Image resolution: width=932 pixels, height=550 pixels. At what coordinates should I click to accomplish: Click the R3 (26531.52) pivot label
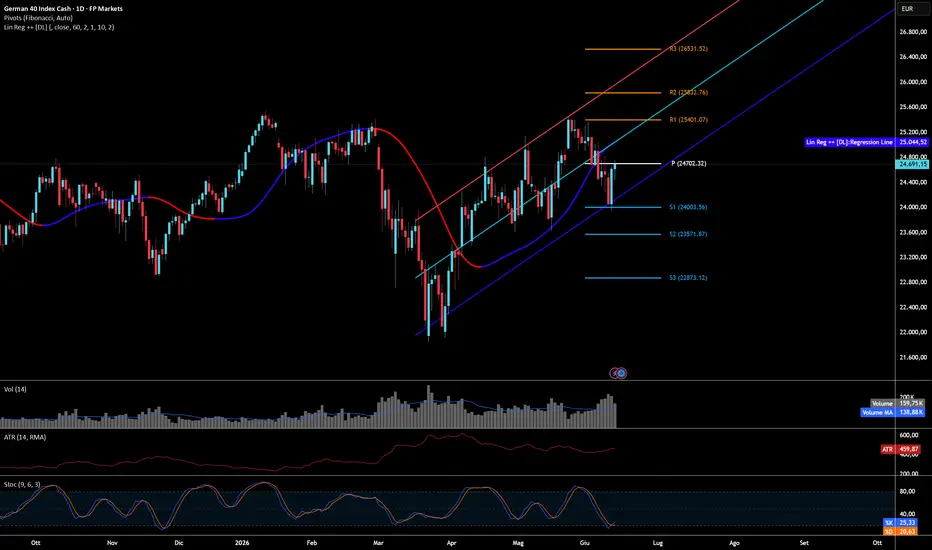pos(688,49)
